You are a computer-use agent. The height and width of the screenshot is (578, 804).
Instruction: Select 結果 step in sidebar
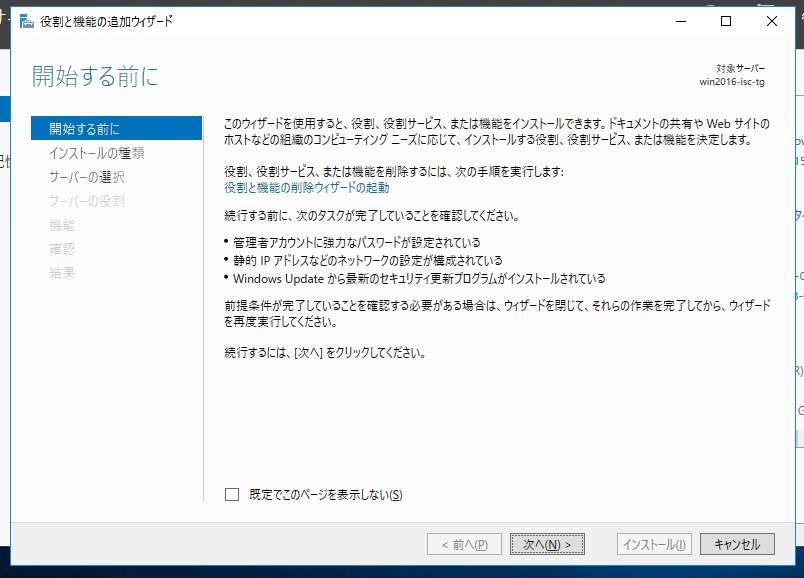(x=62, y=273)
